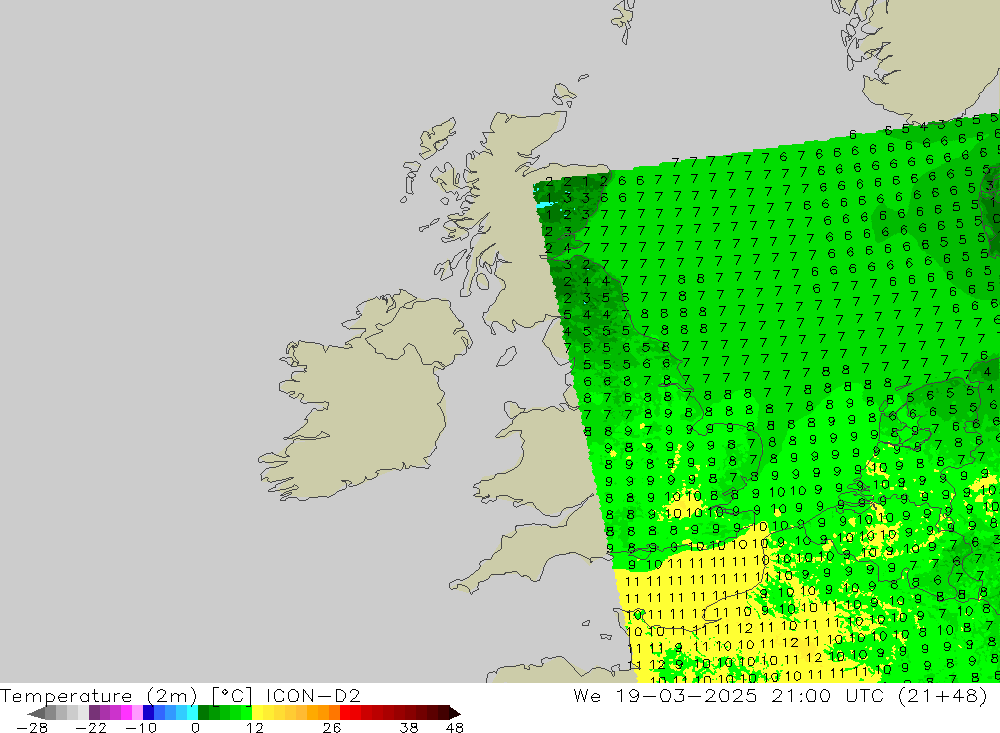Click the 'Temperature (2m) [°C] ICON-D2' title text

[180, 695]
